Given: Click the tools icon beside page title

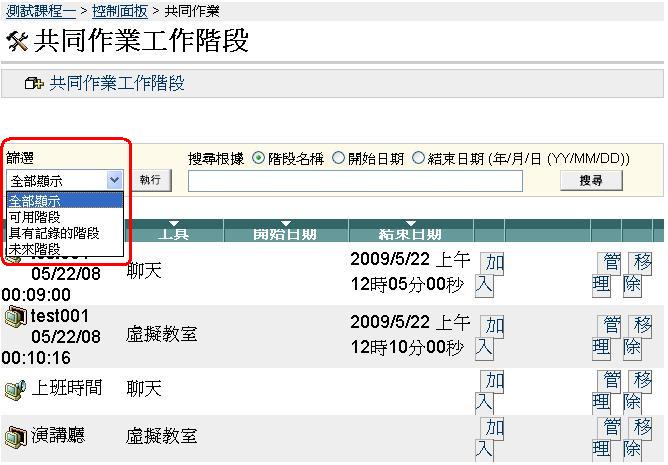Looking at the screenshot, I should coord(17,42).
